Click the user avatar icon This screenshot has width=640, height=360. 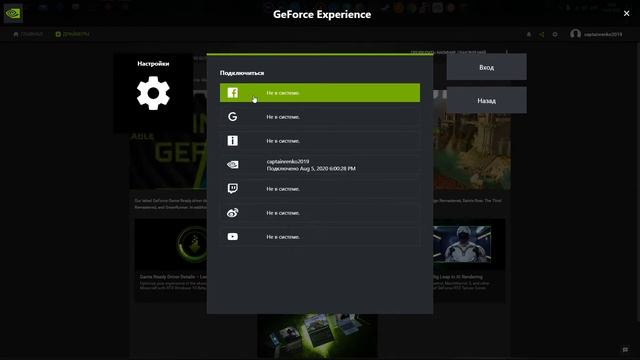coord(576,34)
